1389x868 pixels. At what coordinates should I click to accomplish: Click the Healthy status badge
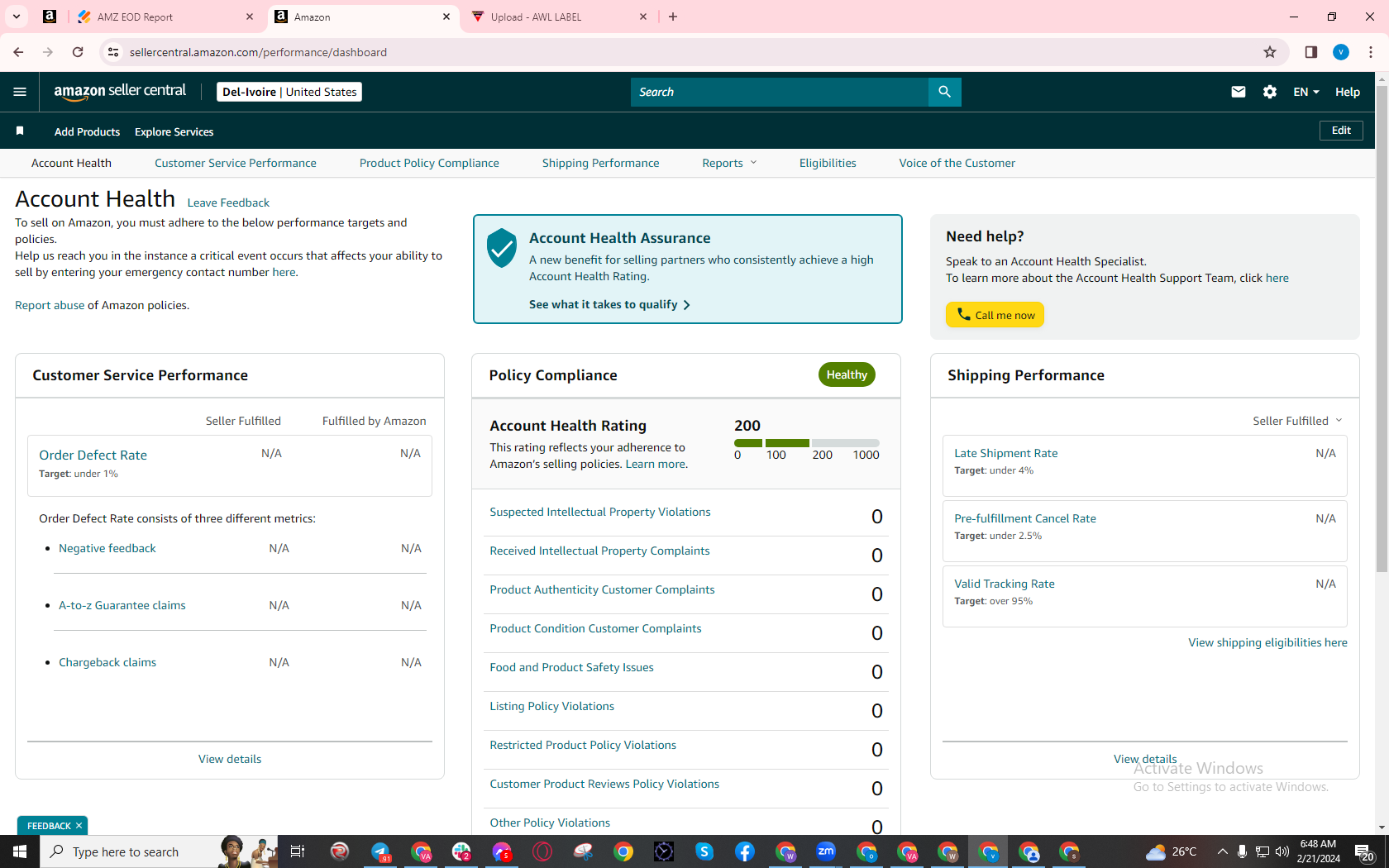[x=847, y=374]
